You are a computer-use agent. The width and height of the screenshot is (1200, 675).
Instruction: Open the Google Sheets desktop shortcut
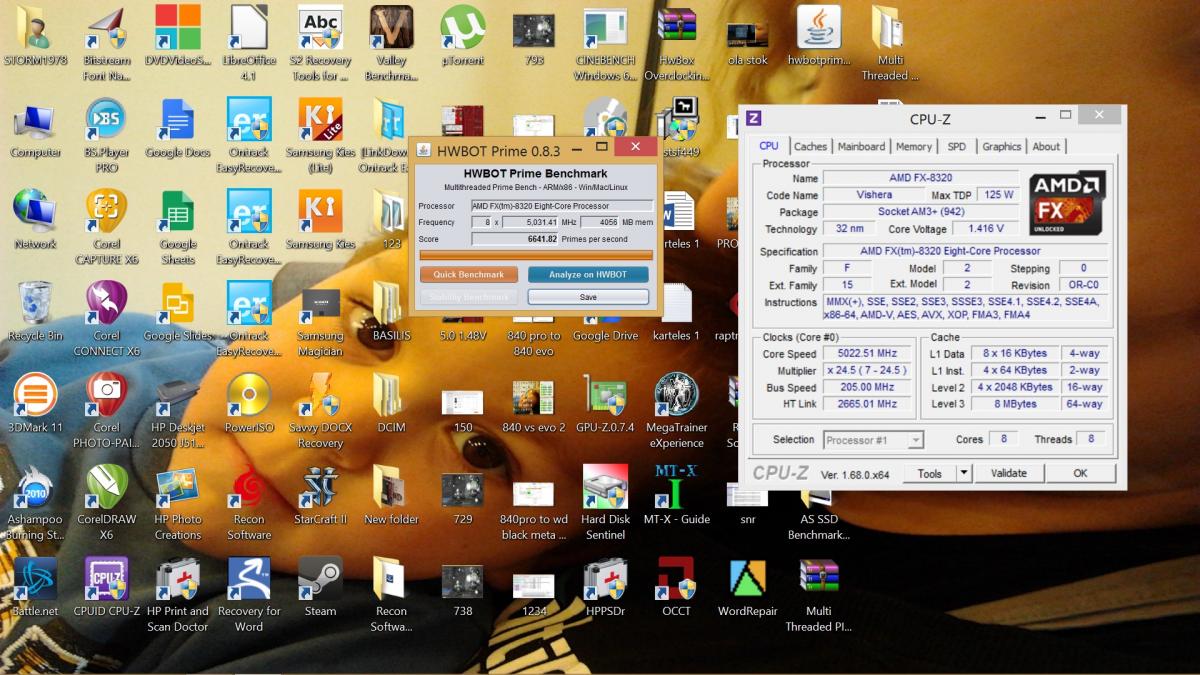click(177, 227)
